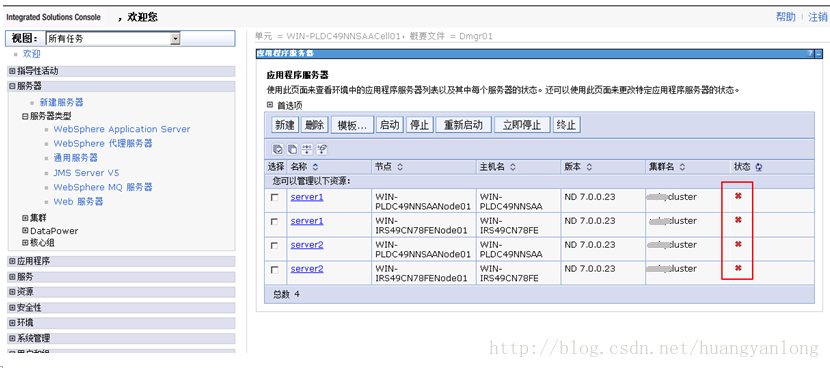The width and height of the screenshot is (830, 368).
Task: Sort by the 版本 column sort icon
Action: tap(589, 167)
